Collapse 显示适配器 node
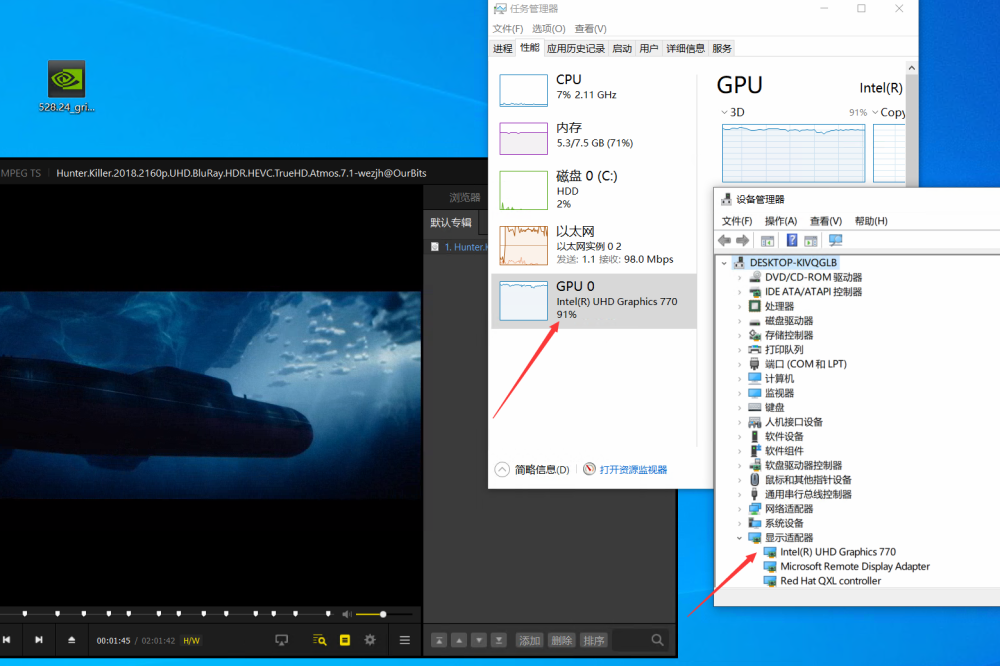 click(739, 538)
